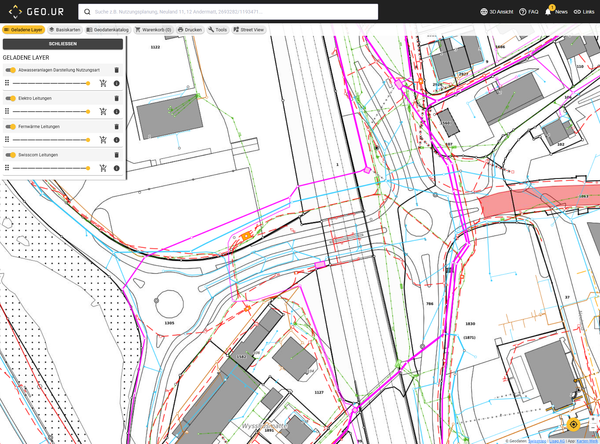
Task: Show info for Elektro Leitungen
Action: 117,112
